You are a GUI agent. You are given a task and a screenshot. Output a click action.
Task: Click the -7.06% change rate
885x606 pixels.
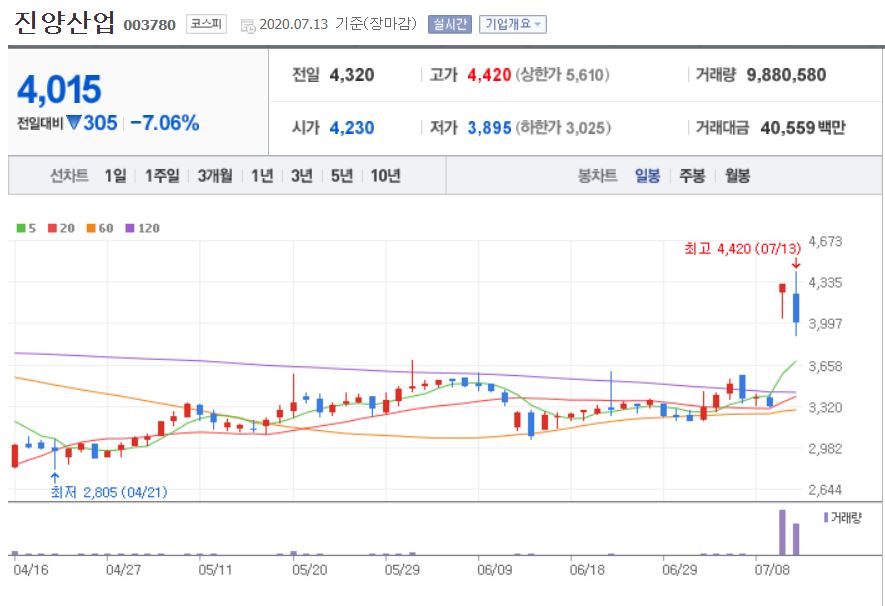pos(165,122)
